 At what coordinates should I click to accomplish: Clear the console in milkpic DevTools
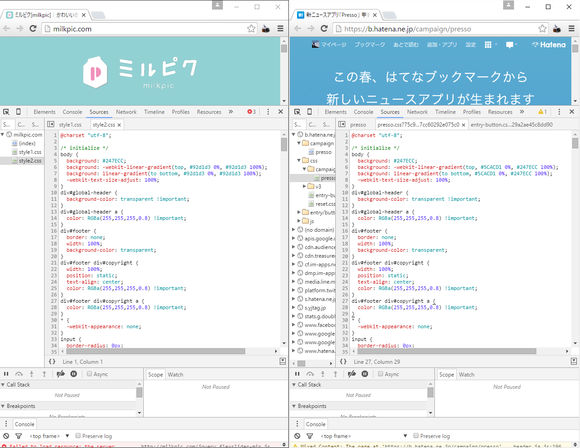pyautogui.click(x=6, y=436)
